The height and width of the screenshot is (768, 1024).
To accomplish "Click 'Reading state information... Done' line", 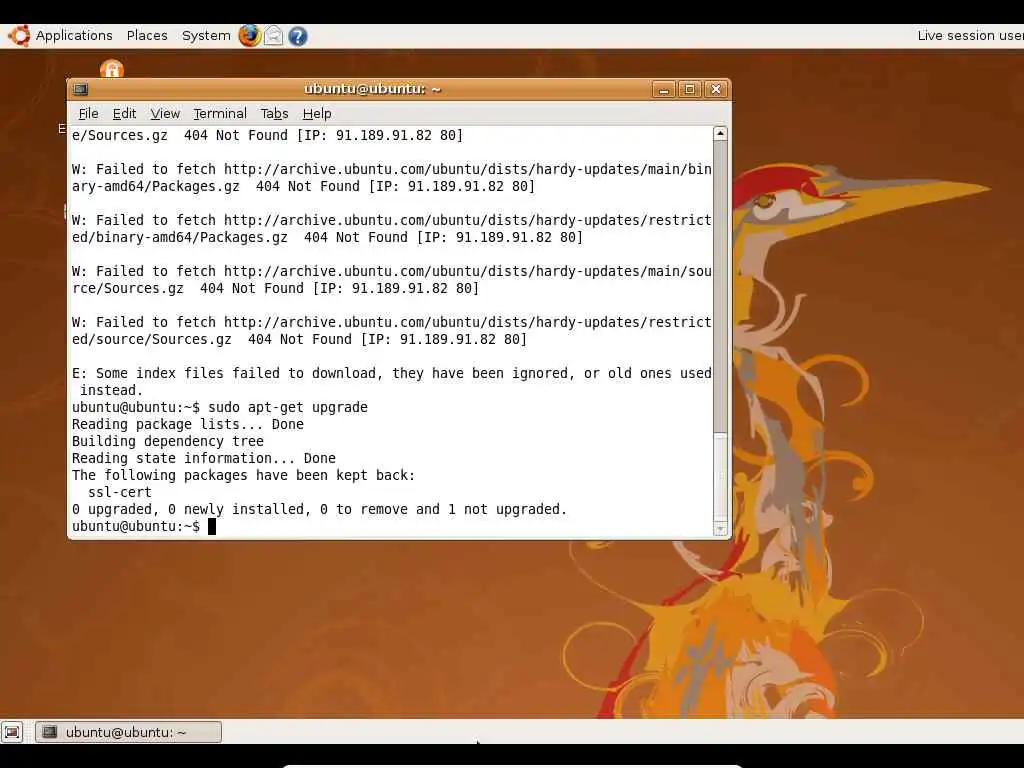I will coord(204,458).
